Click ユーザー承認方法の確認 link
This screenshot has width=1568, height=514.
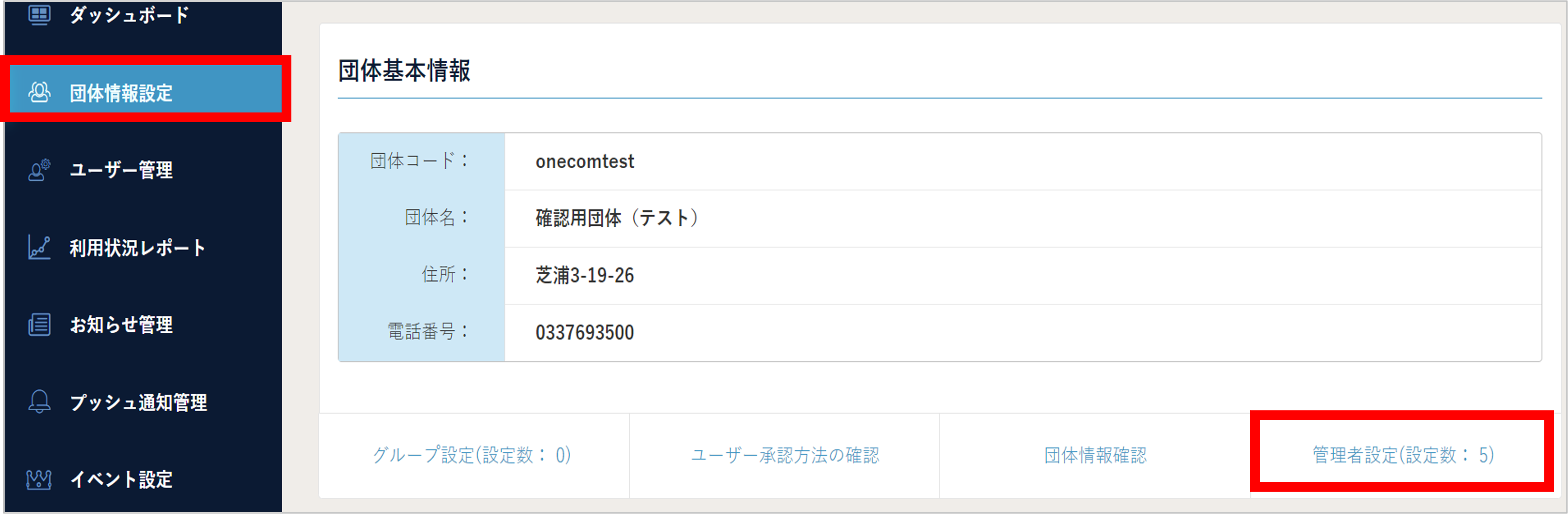tap(784, 455)
